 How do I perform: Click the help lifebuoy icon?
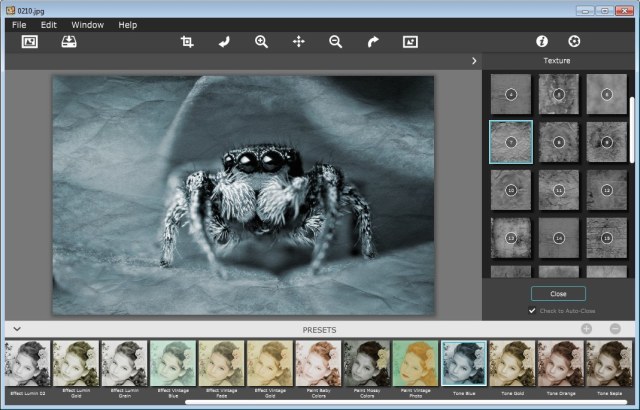(574, 42)
